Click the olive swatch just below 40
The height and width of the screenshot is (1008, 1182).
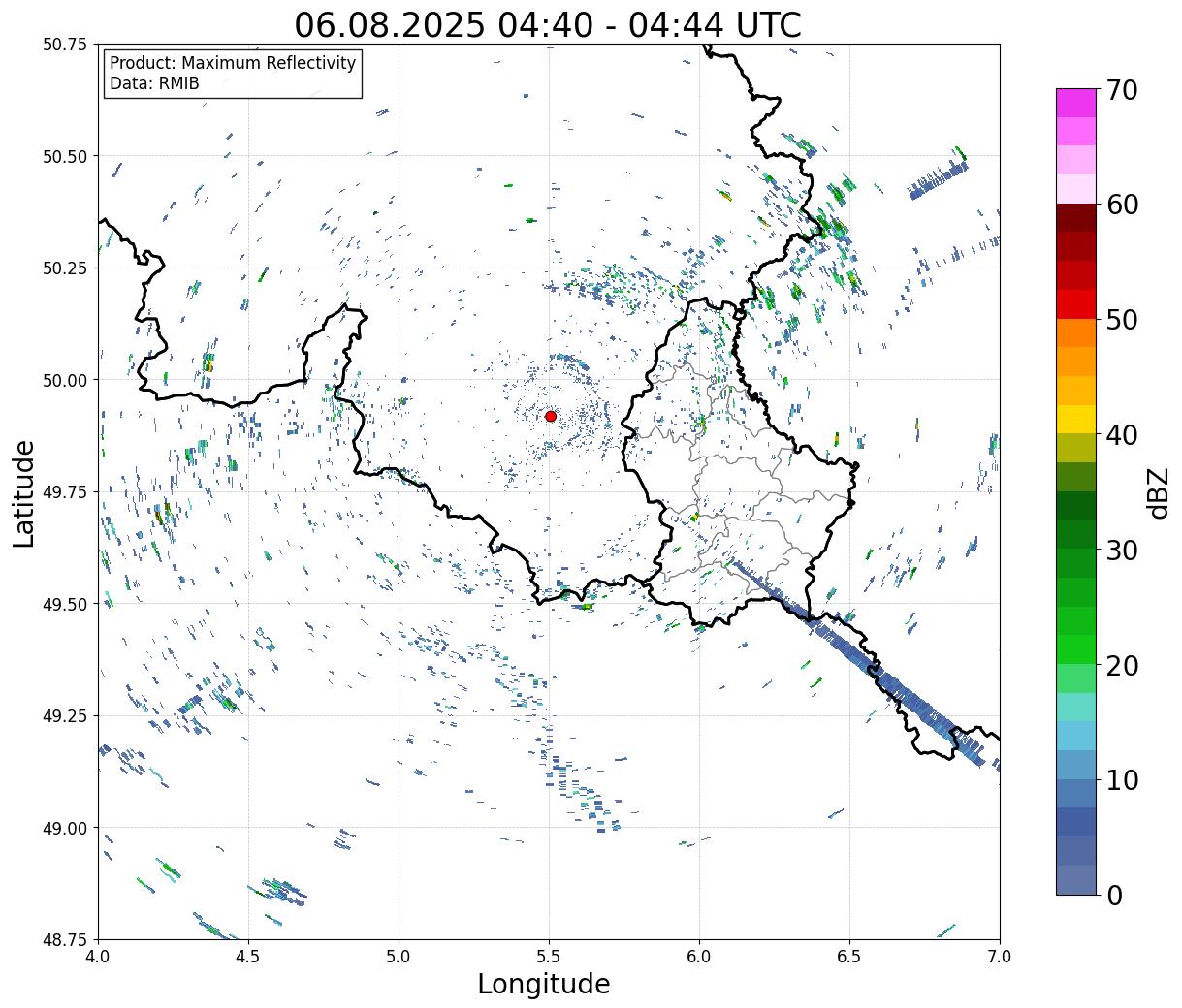point(1076,449)
